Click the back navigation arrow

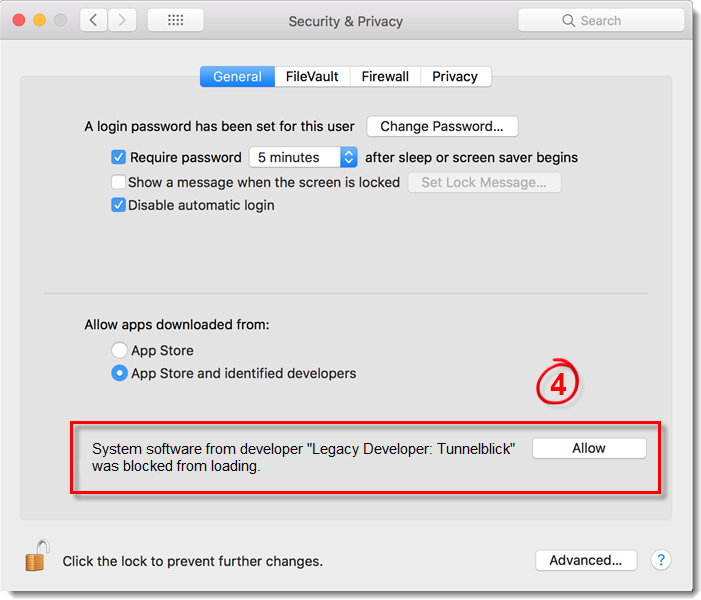pos(93,20)
